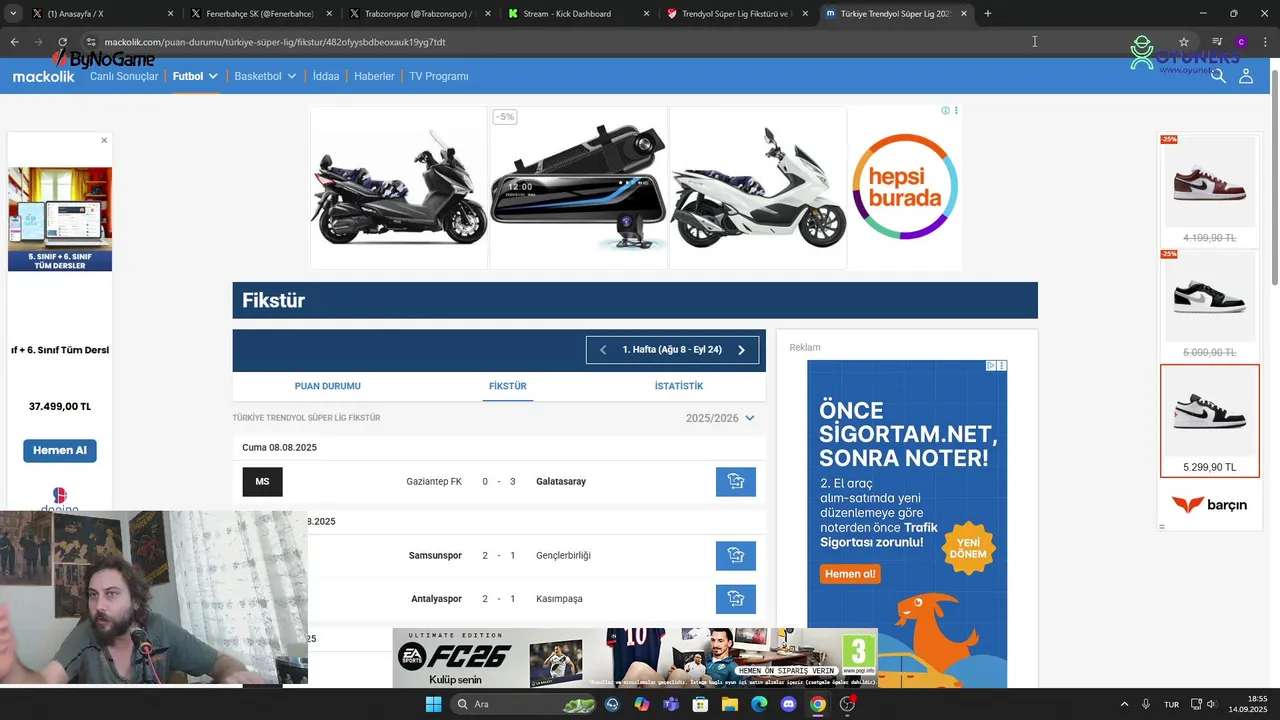Open the mackolik site search icon
This screenshot has width=1280, height=720.
1218,76
